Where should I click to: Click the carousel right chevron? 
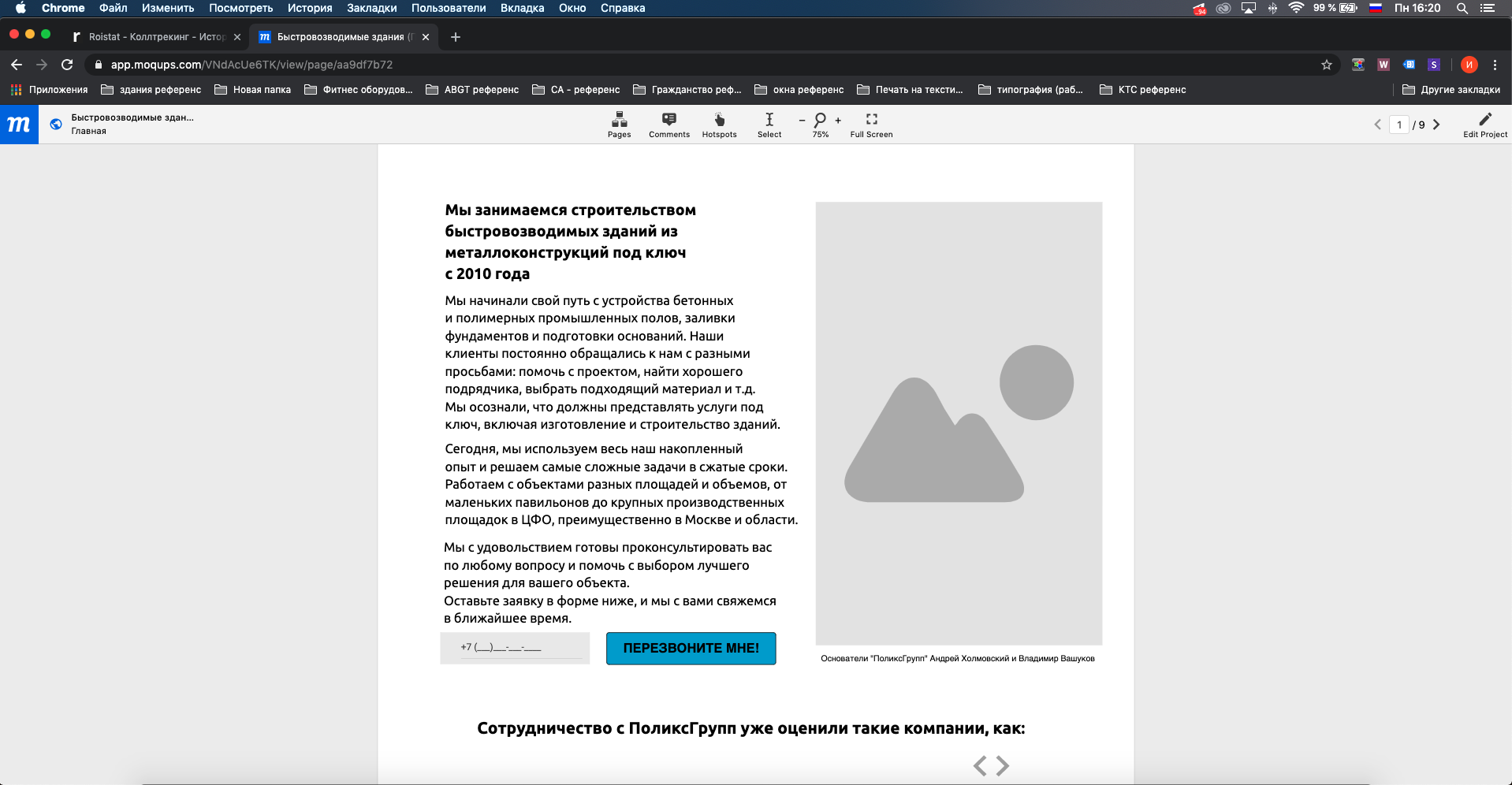(x=1003, y=765)
